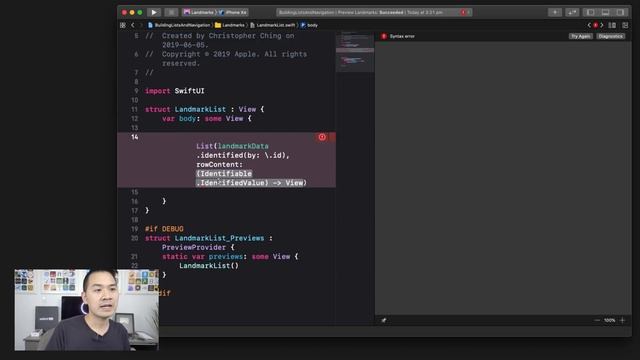The width and height of the screenshot is (640, 360).
Task: Toggle the left navigator panel
Action: point(590,12)
